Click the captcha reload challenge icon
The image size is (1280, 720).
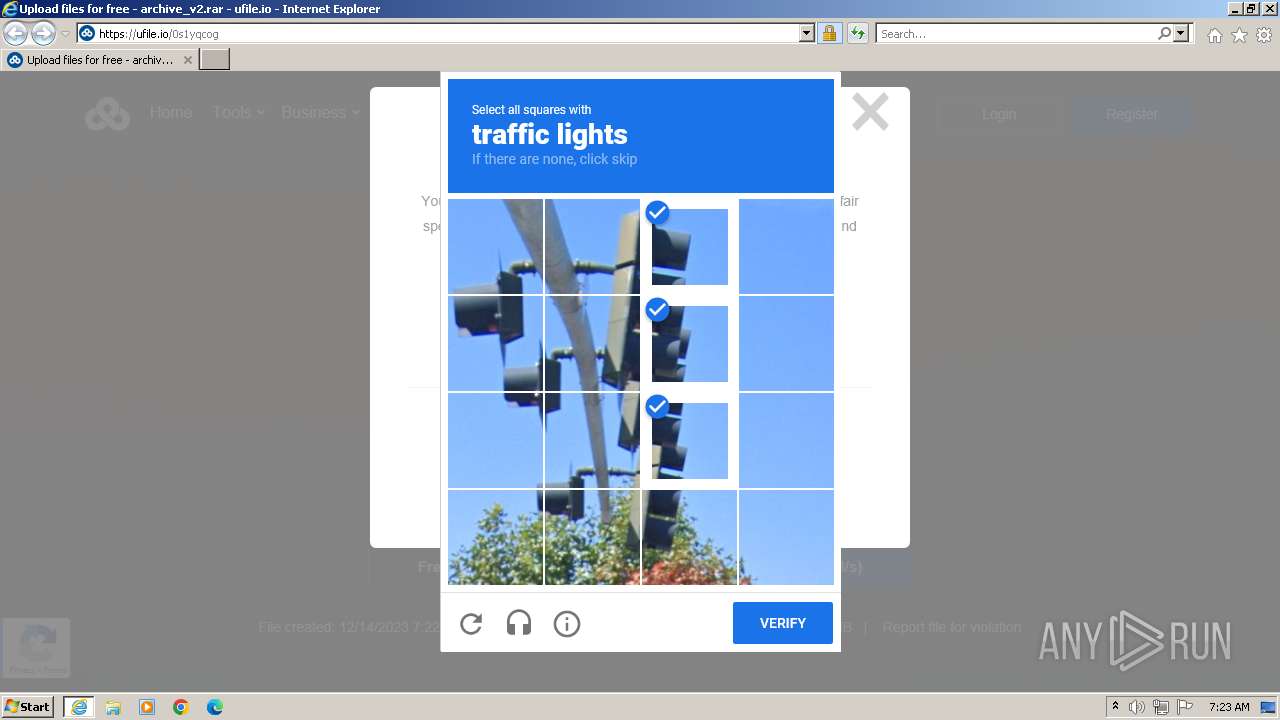point(471,624)
